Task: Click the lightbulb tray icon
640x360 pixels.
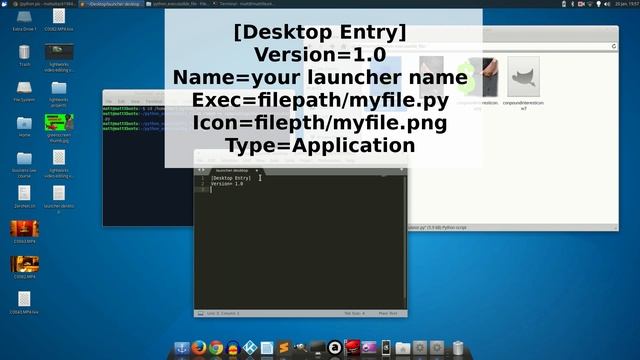Action: click(x=599, y=4)
